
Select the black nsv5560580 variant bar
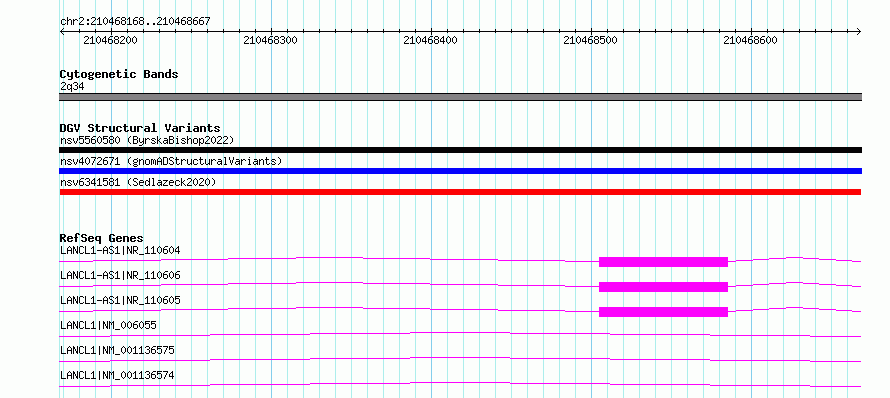(x=460, y=150)
